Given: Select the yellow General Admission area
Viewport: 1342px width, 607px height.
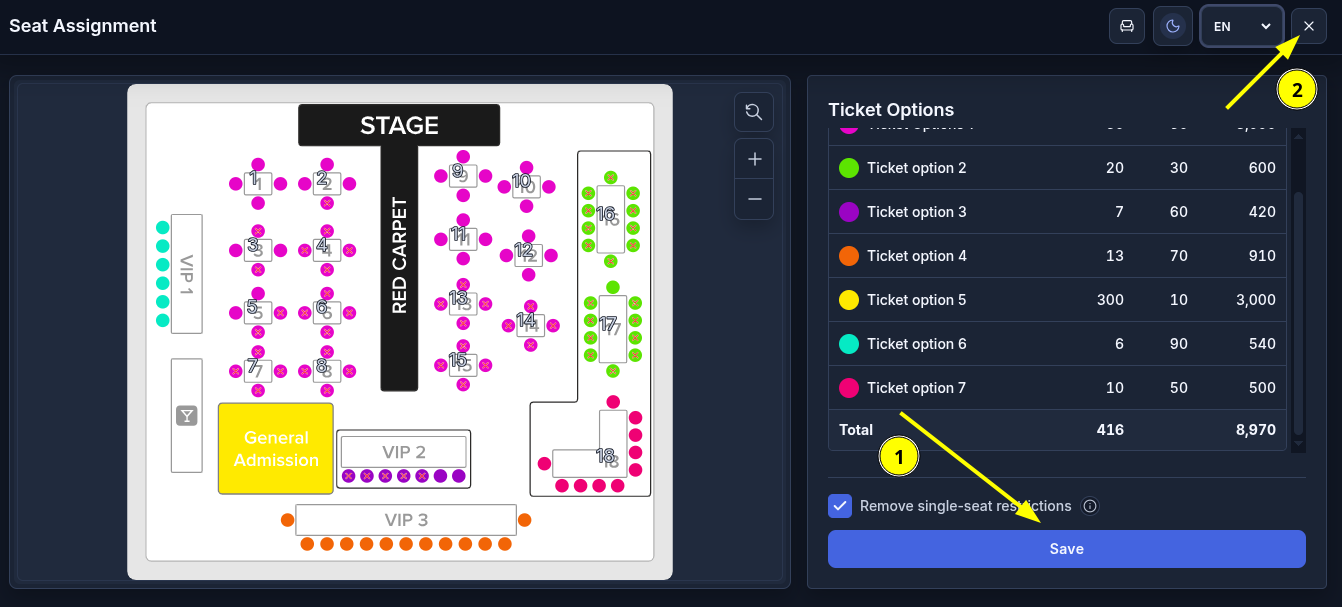Looking at the screenshot, I should [276, 449].
